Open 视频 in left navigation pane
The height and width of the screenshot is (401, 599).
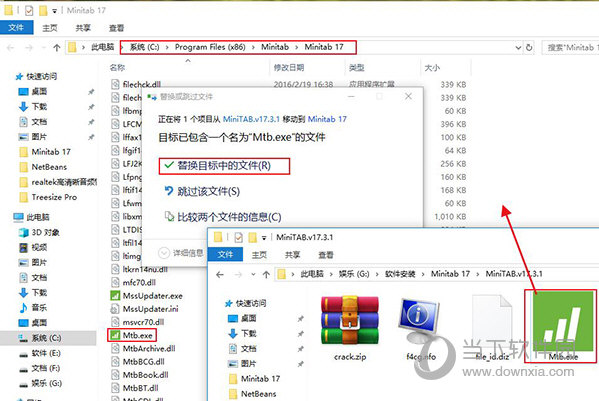tap(33, 247)
